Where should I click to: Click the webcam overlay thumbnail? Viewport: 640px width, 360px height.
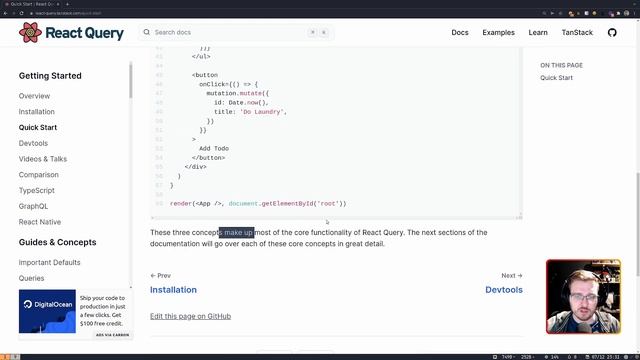point(583,297)
